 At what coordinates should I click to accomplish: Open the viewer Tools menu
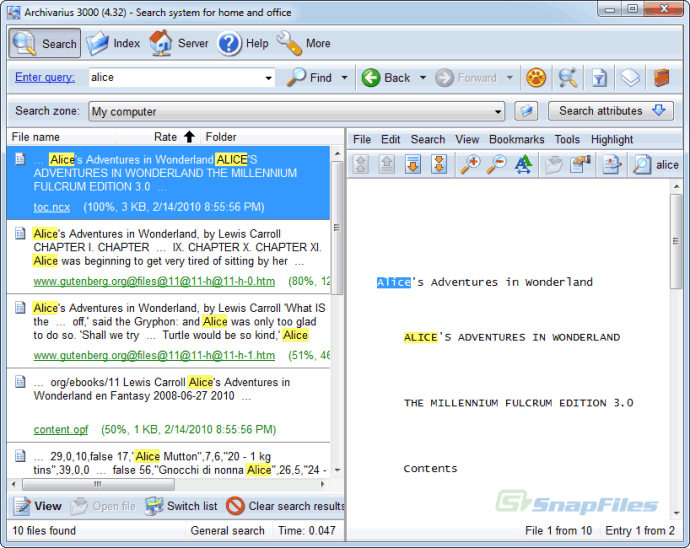pyautogui.click(x=567, y=140)
